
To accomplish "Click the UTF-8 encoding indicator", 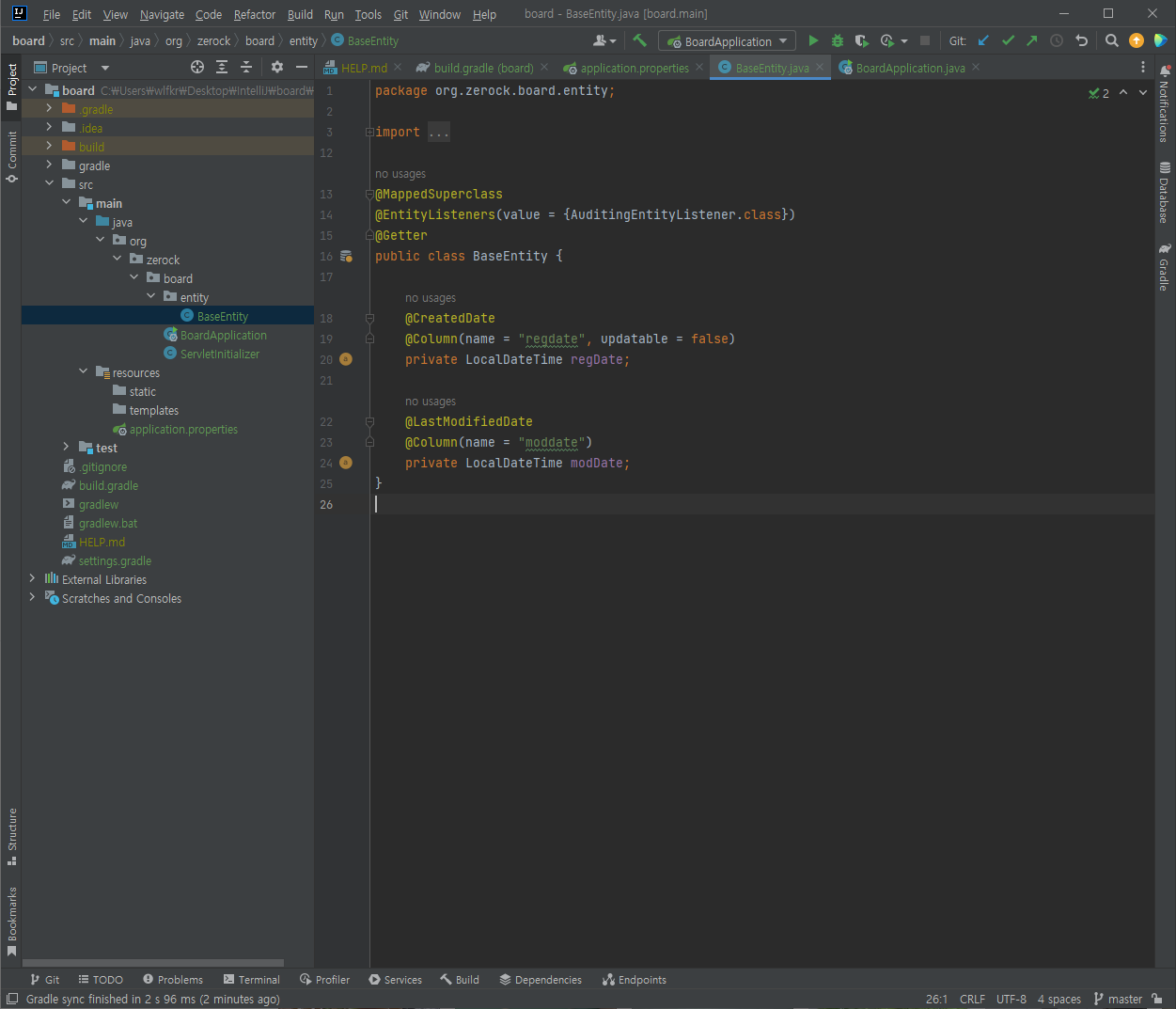I will [x=1011, y=999].
